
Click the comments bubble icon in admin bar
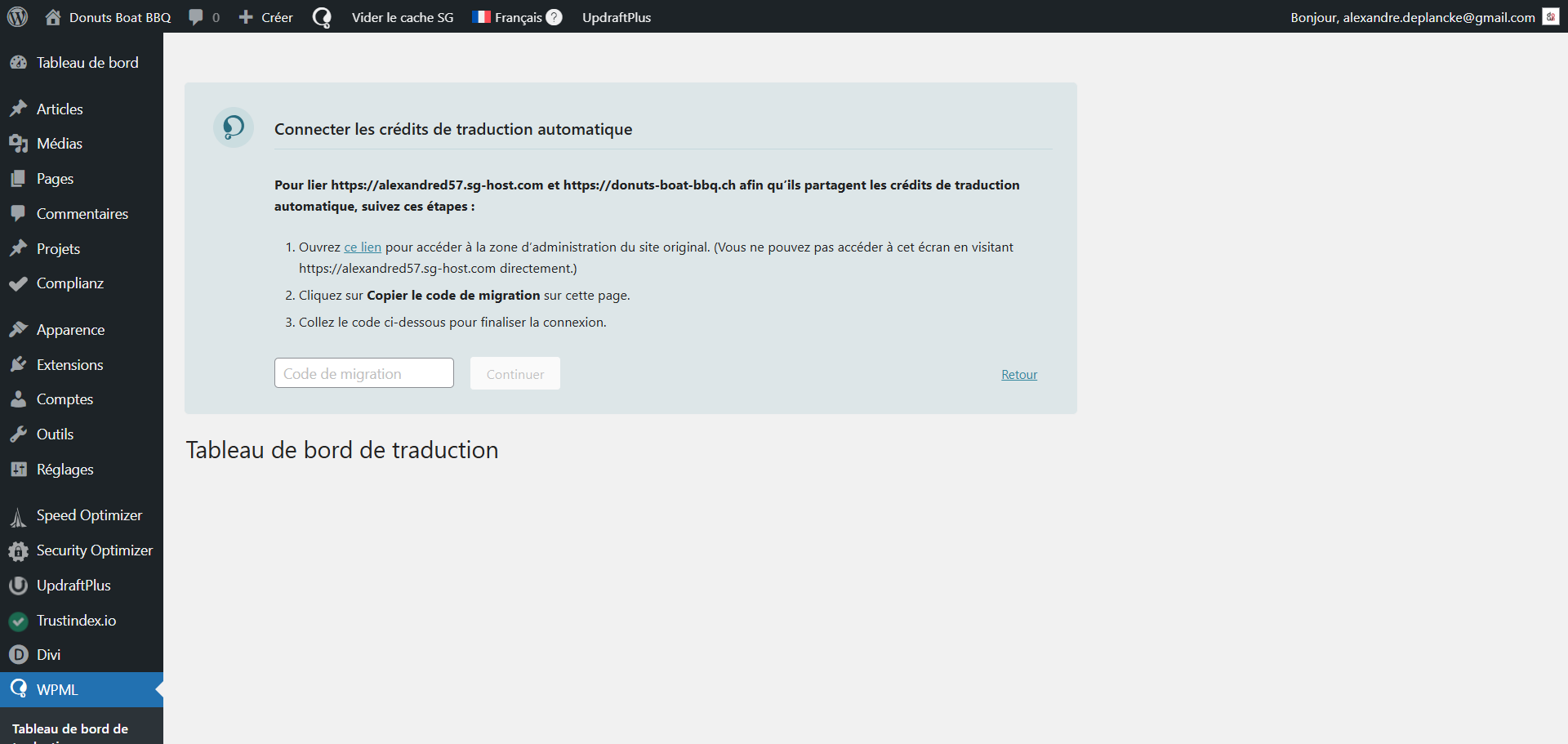click(196, 17)
